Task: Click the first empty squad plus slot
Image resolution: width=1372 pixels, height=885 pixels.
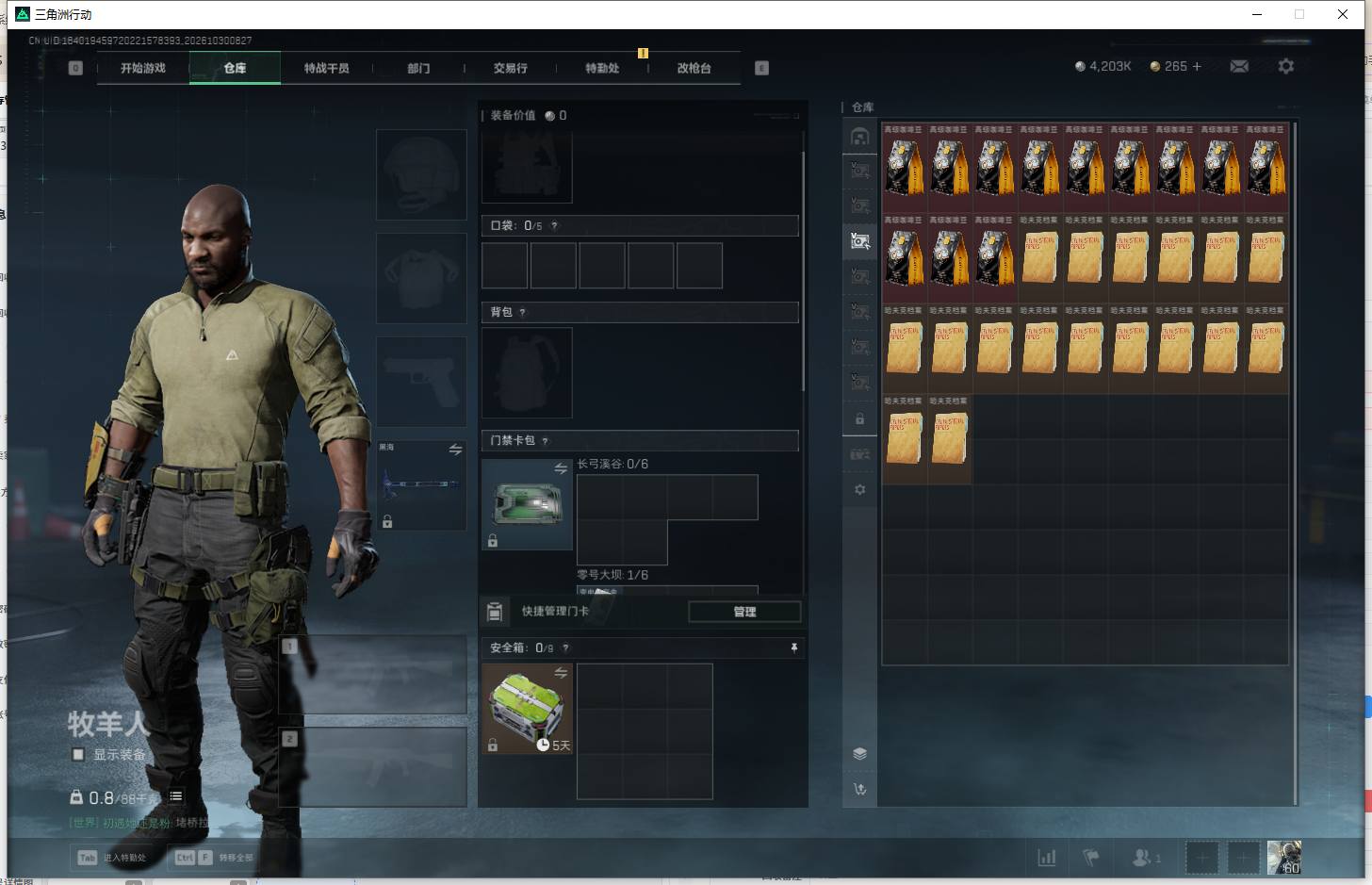Action: (x=1201, y=858)
